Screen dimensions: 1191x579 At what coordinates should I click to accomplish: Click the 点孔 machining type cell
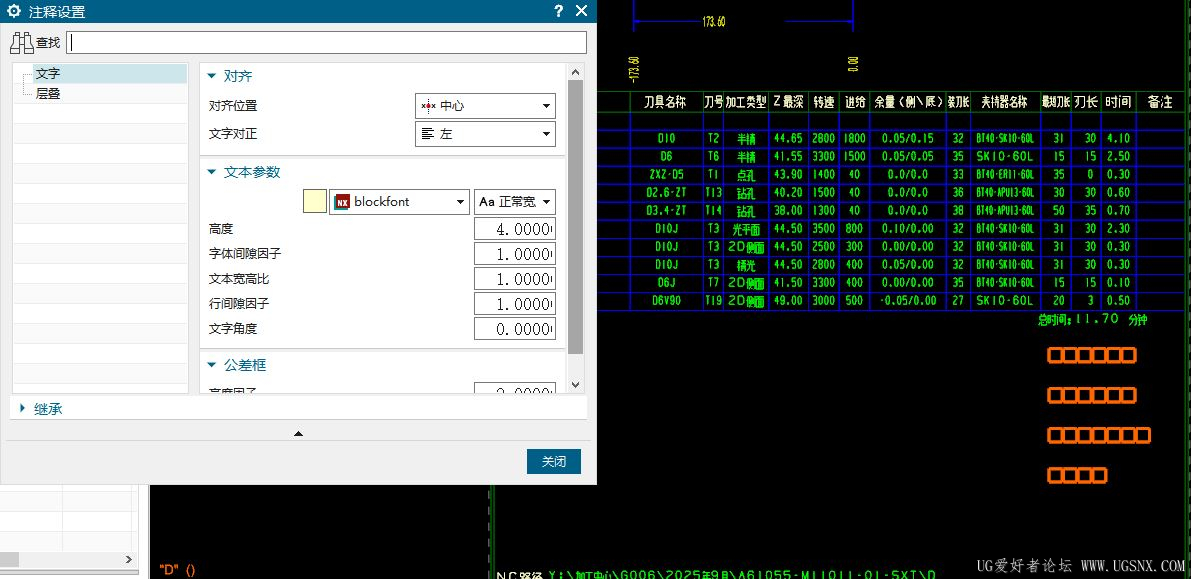pyautogui.click(x=746, y=175)
